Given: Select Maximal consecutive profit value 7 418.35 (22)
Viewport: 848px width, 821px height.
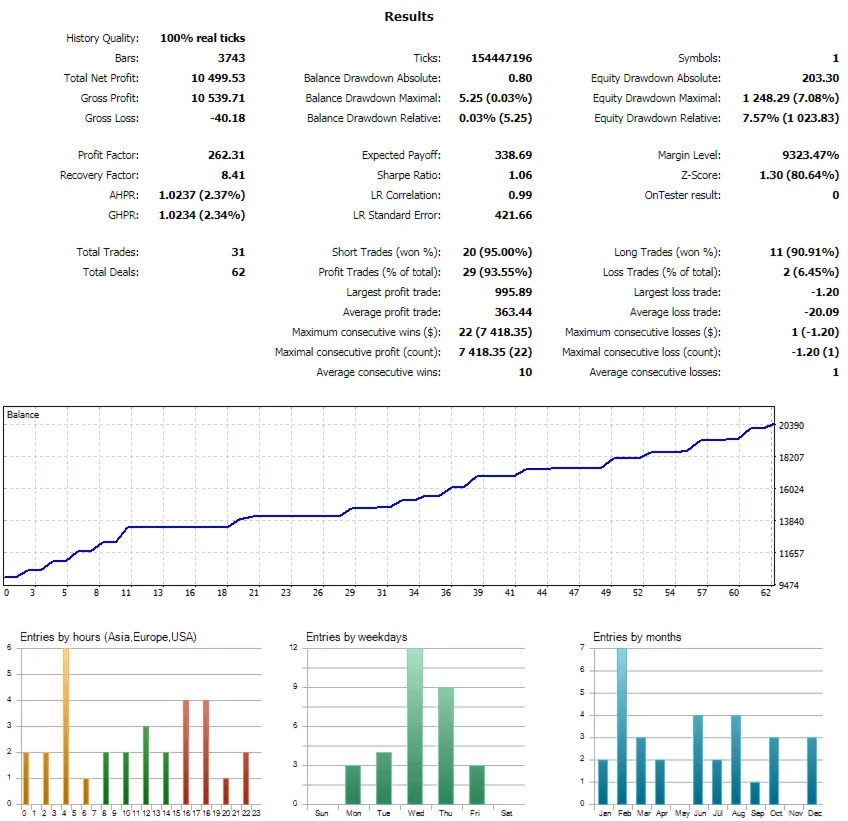Looking at the screenshot, I should pos(495,352).
